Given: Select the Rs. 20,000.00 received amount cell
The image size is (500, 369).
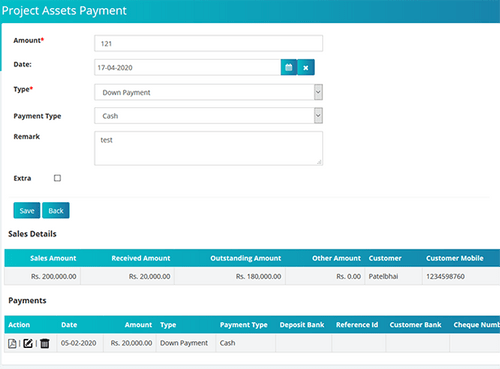Looking at the screenshot, I should [127, 276].
